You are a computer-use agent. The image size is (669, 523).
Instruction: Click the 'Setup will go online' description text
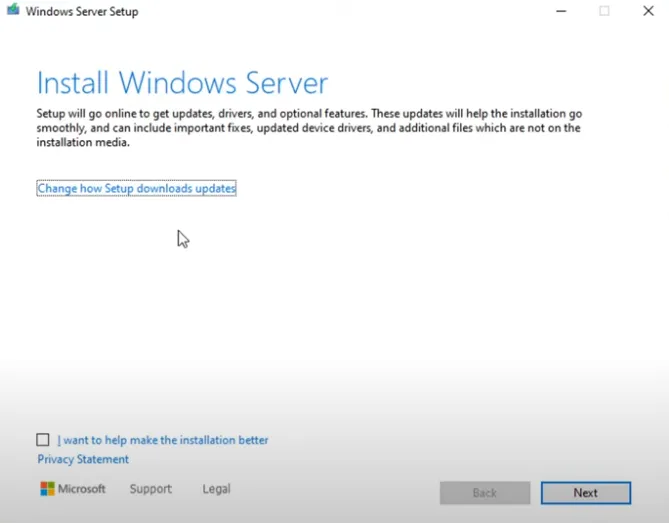point(309,128)
